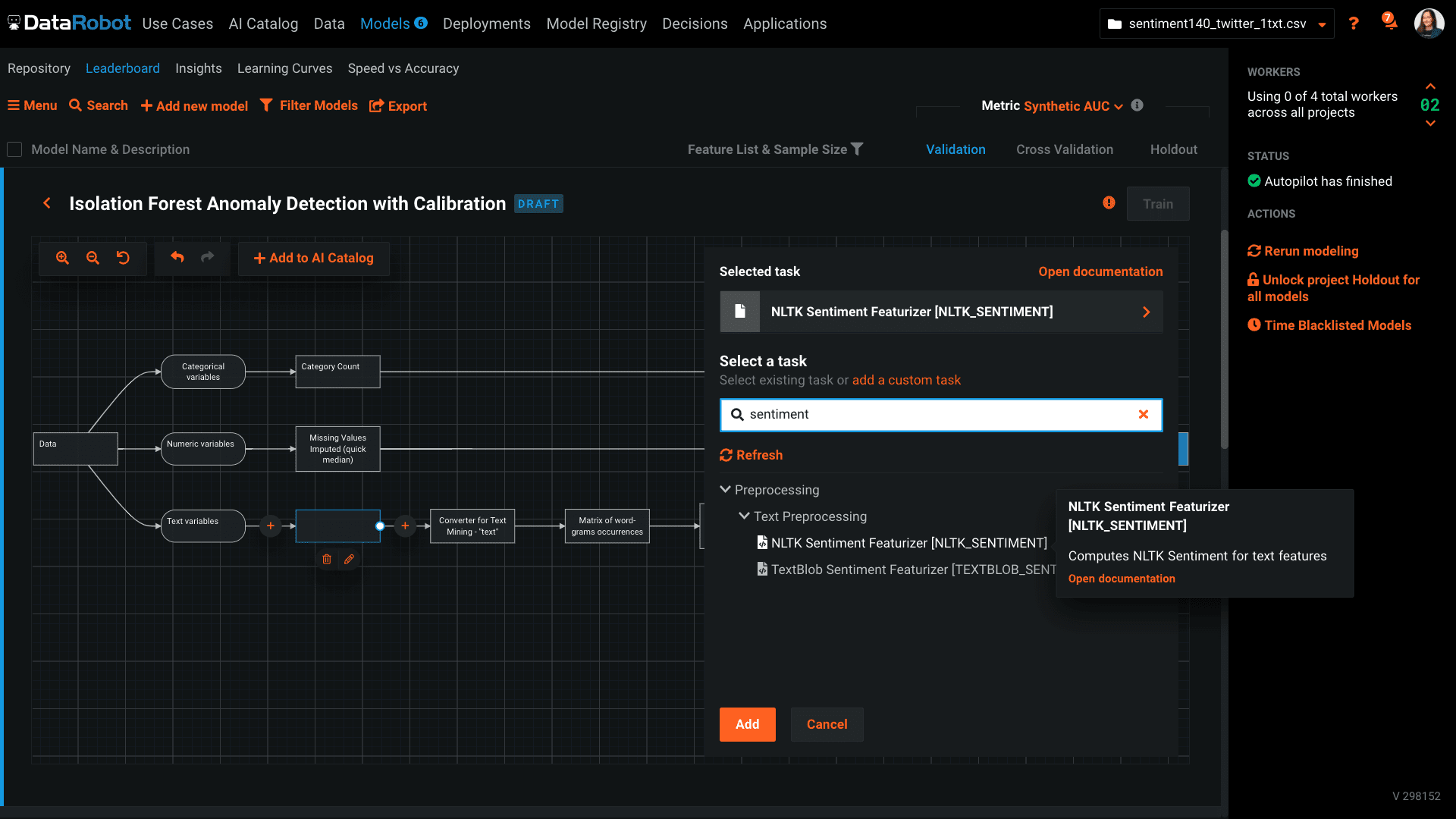The height and width of the screenshot is (819, 1456).
Task: Add a node before Converter for Text Mining
Action: pyautogui.click(x=405, y=526)
